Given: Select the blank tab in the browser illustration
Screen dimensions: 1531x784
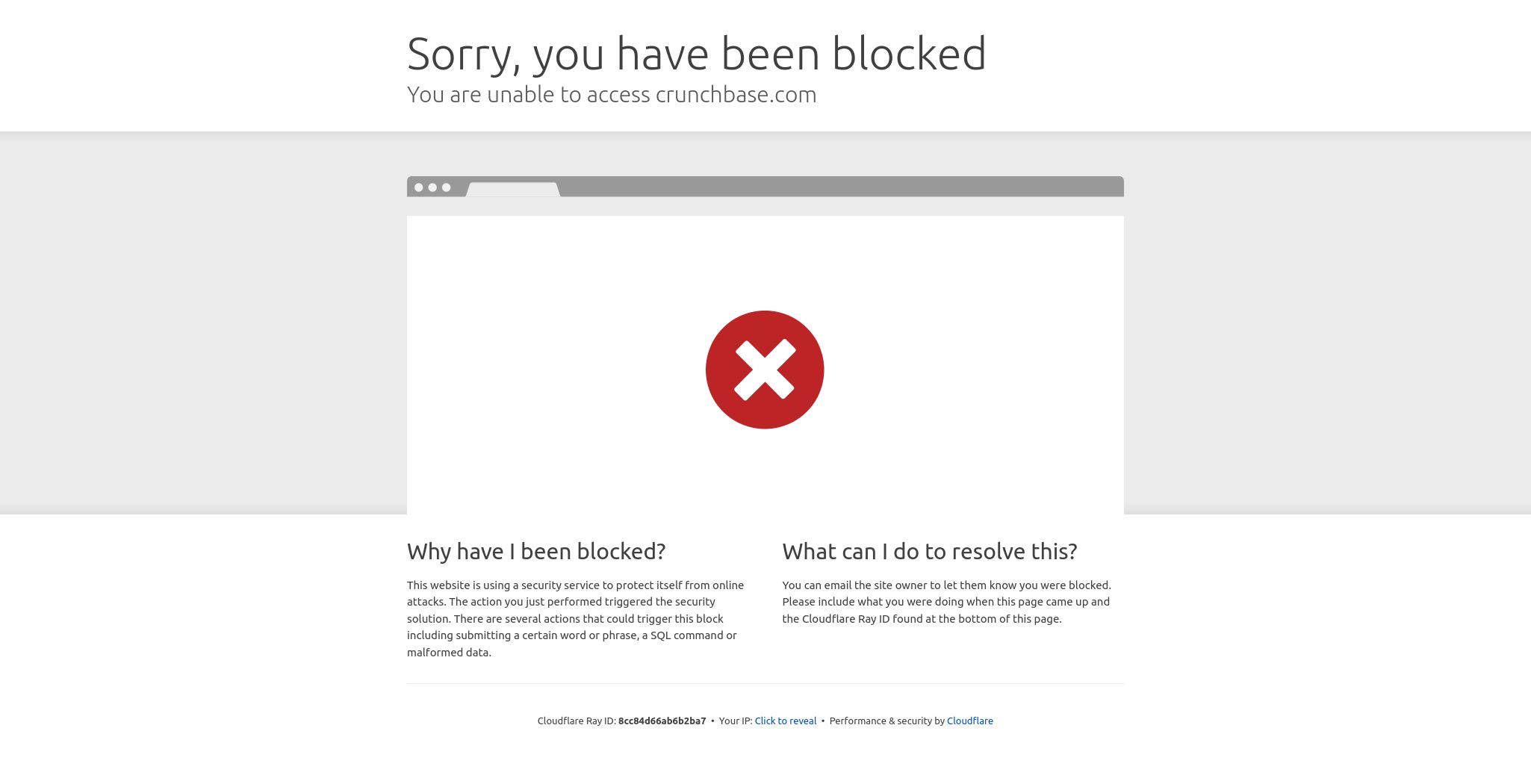Looking at the screenshot, I should click(513, 190).
